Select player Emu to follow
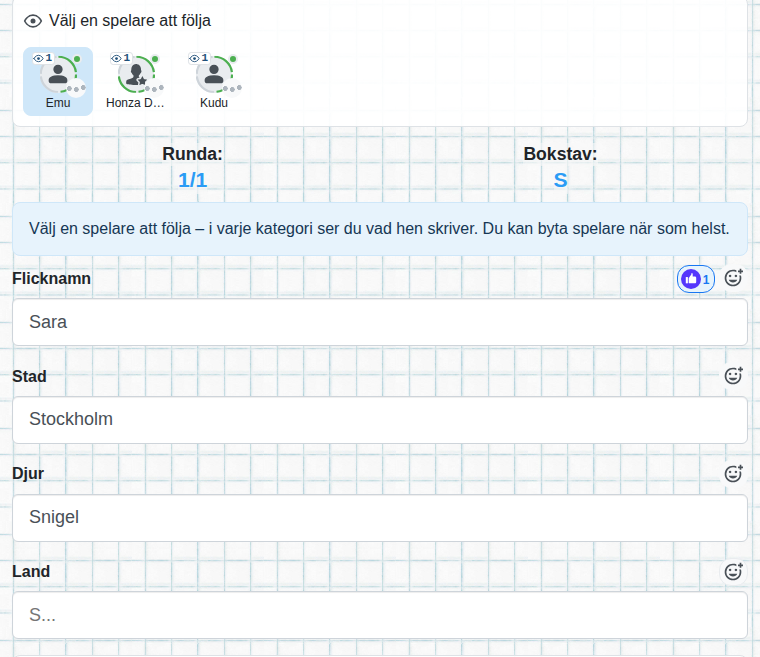 pyautogui.click(x=58, y=81)
